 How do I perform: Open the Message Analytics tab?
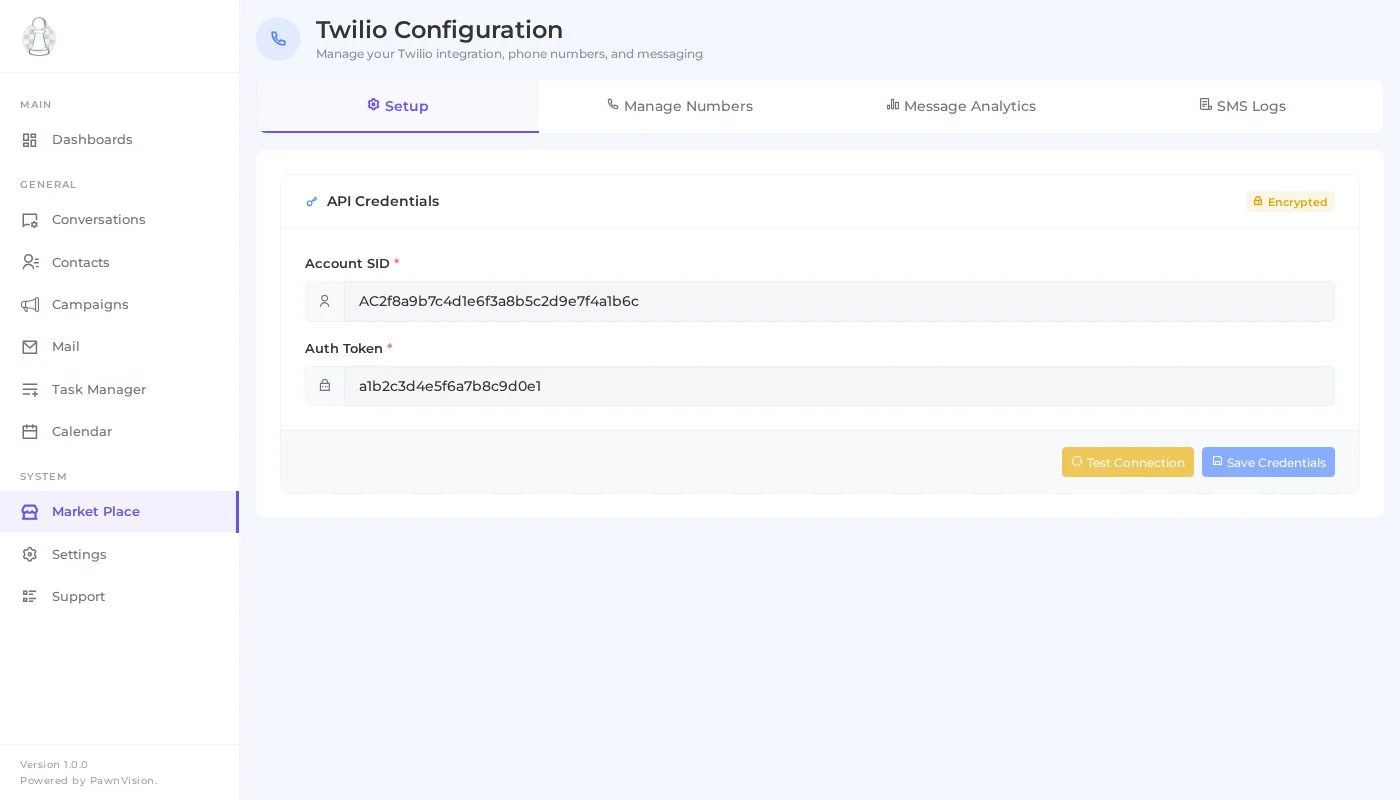[x=960, y=106]
